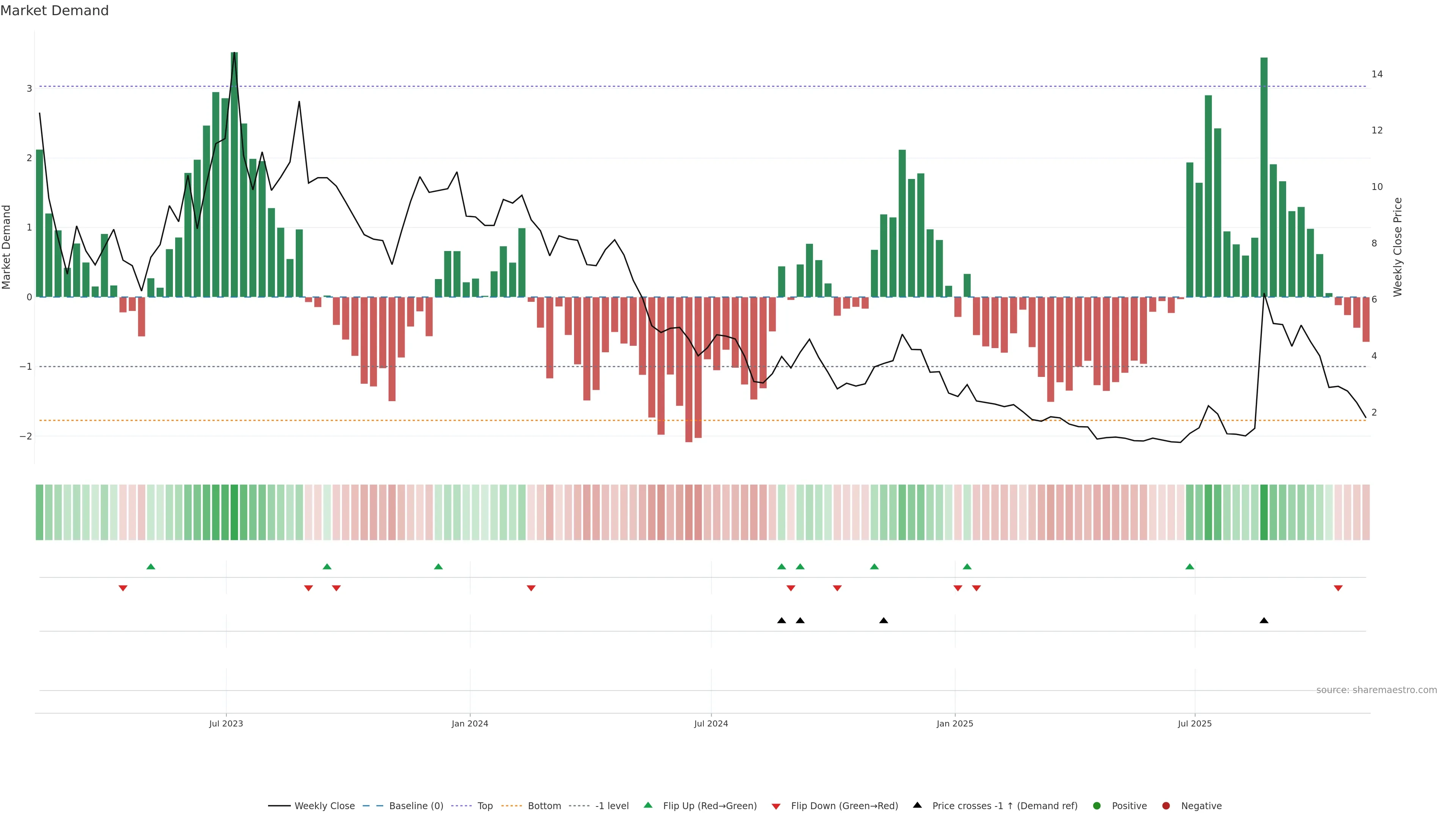Click the Jan 2025 x-axis label
This screenshot has width=1456, height=819.
955,723
